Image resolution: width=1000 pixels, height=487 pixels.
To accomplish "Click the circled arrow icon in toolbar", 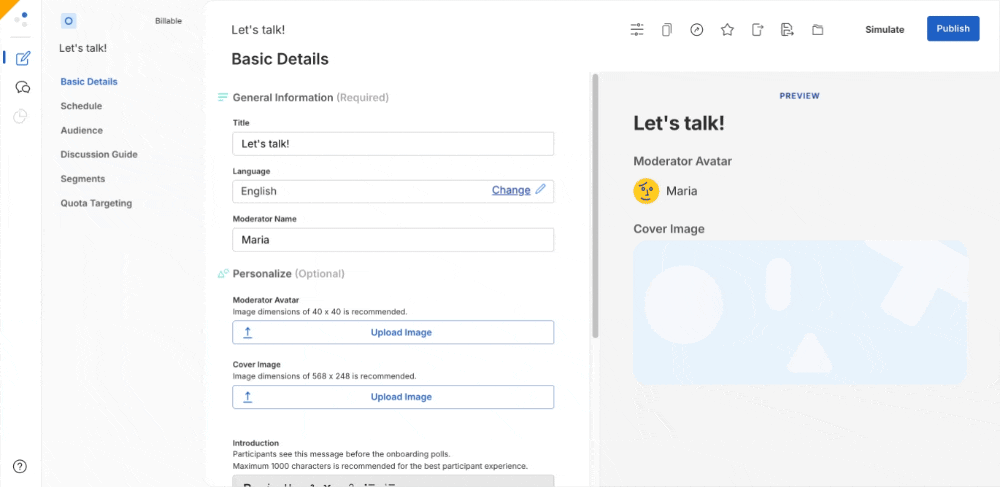I will [x=696, y=29].
